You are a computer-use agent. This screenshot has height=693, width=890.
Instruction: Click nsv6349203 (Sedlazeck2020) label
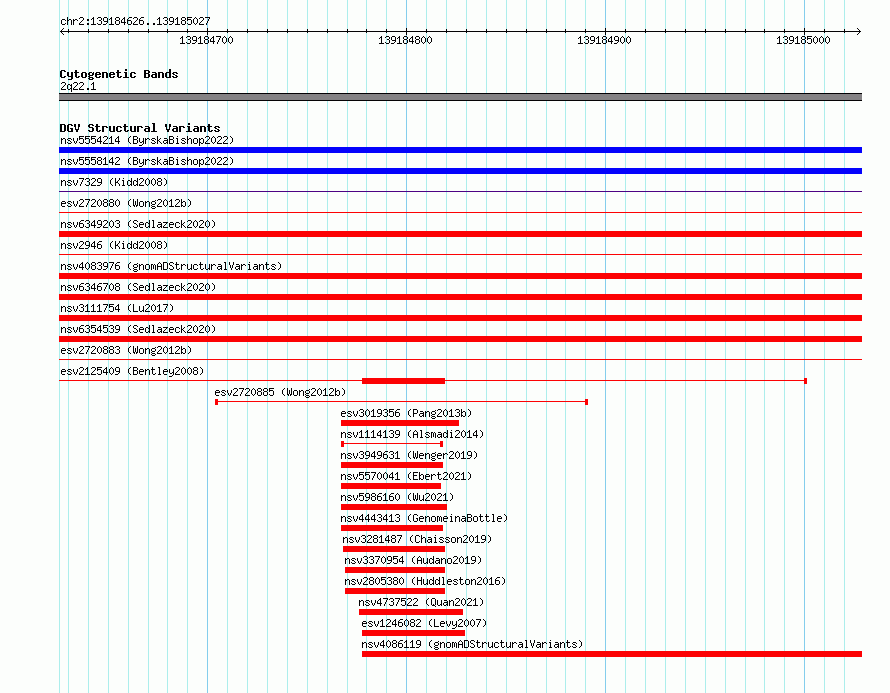(138, 224)
